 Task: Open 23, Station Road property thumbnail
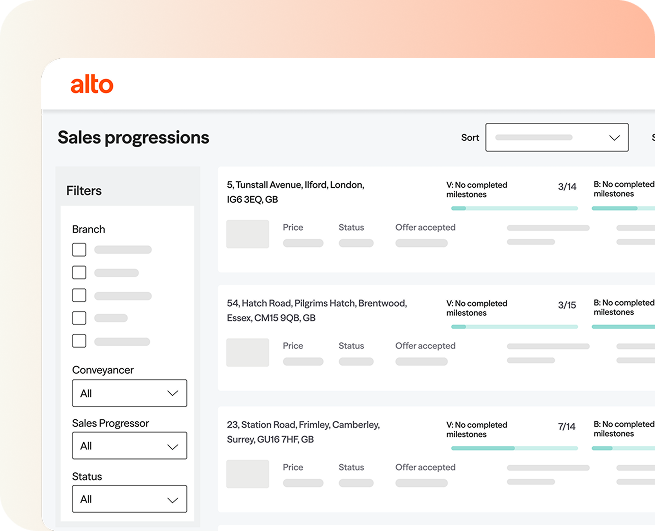pos(247,474)
